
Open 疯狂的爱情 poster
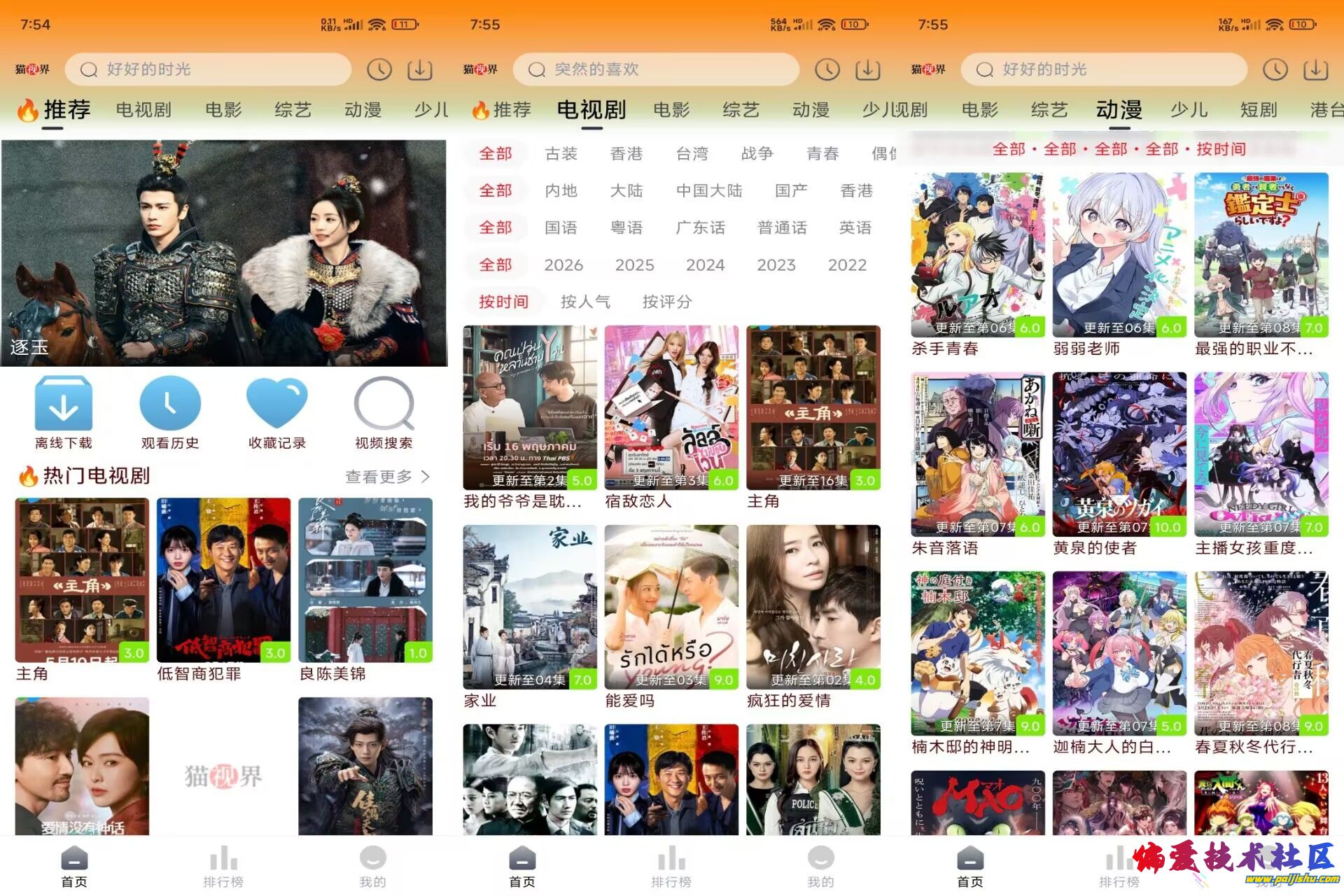813,607
